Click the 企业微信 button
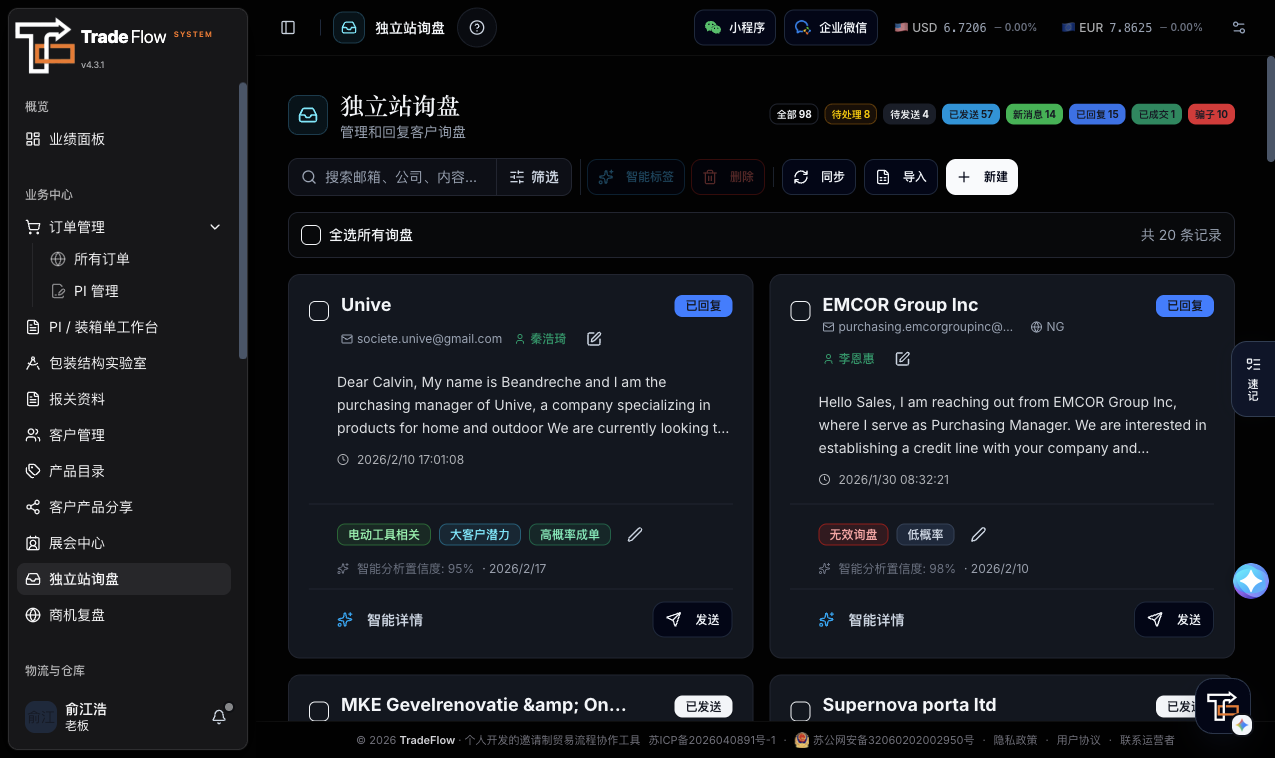 tap(831, 28)
